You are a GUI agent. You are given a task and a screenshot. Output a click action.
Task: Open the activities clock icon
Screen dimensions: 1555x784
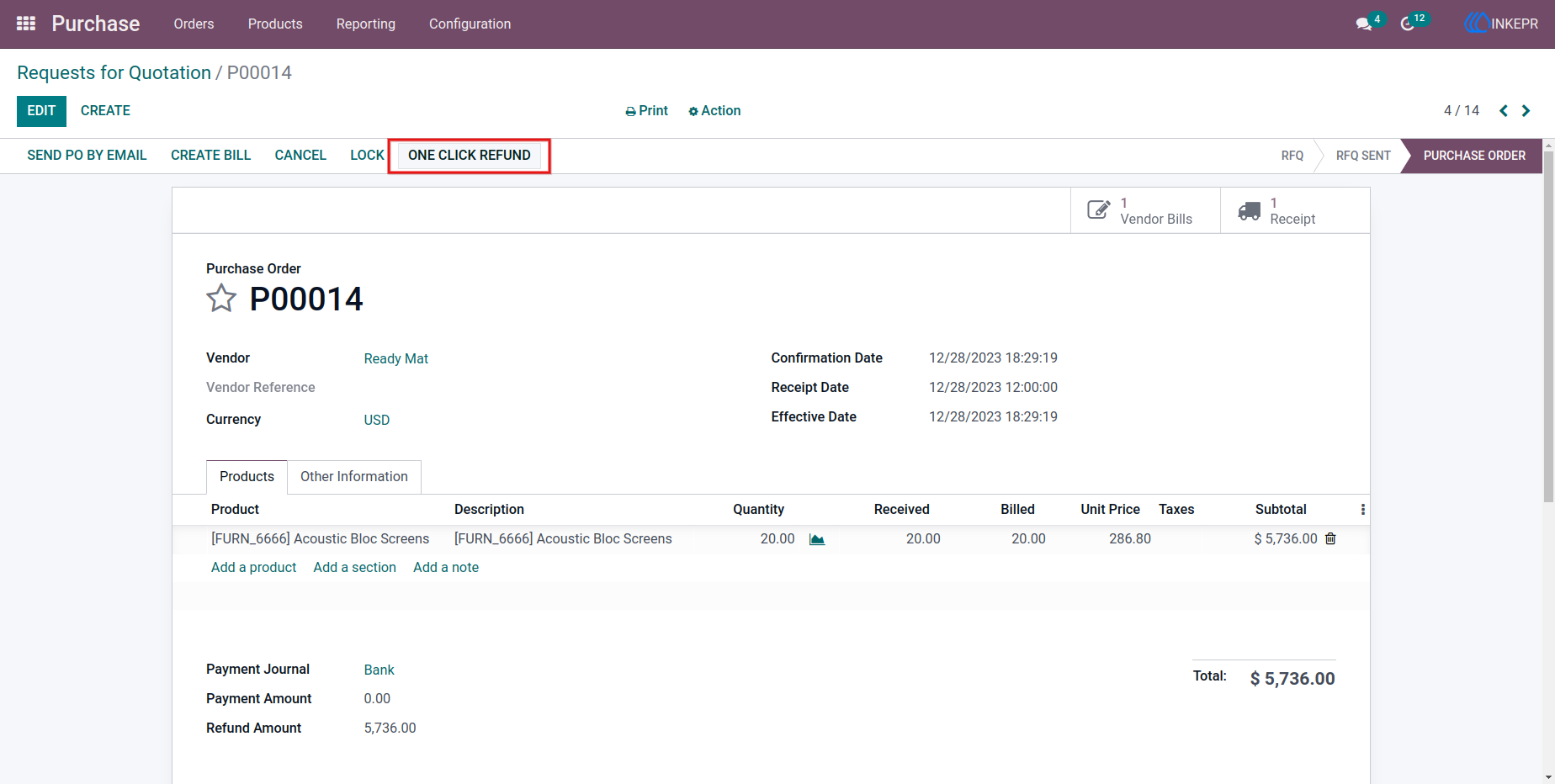point(1408,24)
